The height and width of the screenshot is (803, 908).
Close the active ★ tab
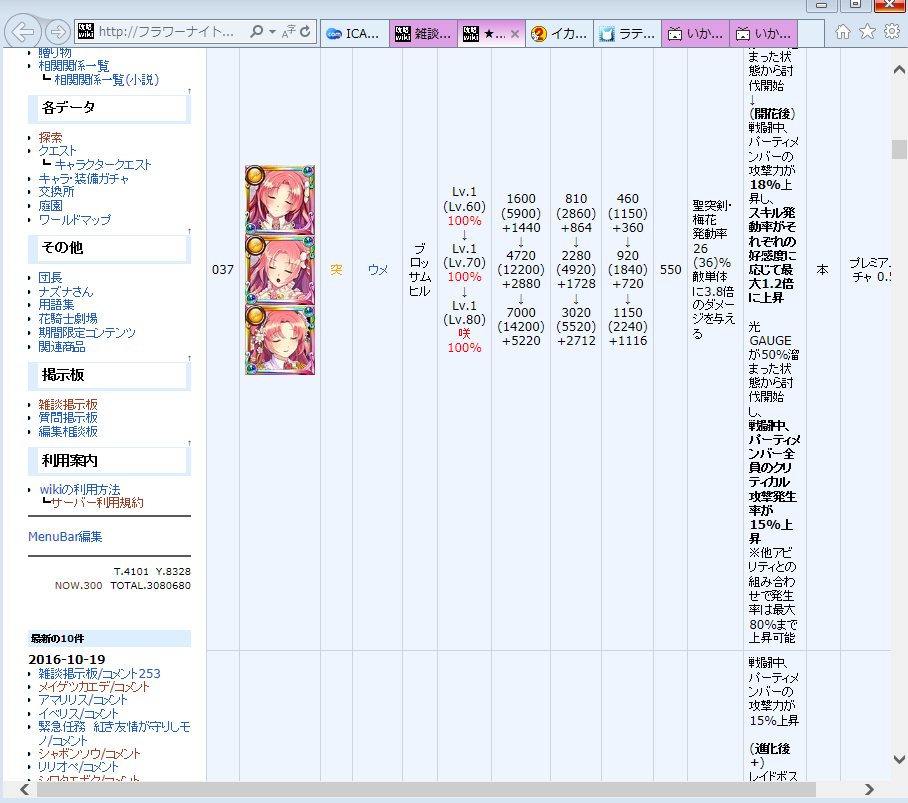pyautogui.click(x=515, y=34)
